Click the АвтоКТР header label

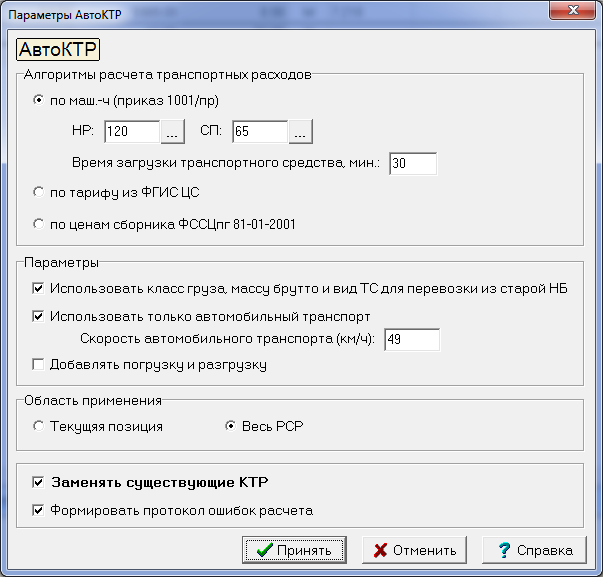coord(58,49)
